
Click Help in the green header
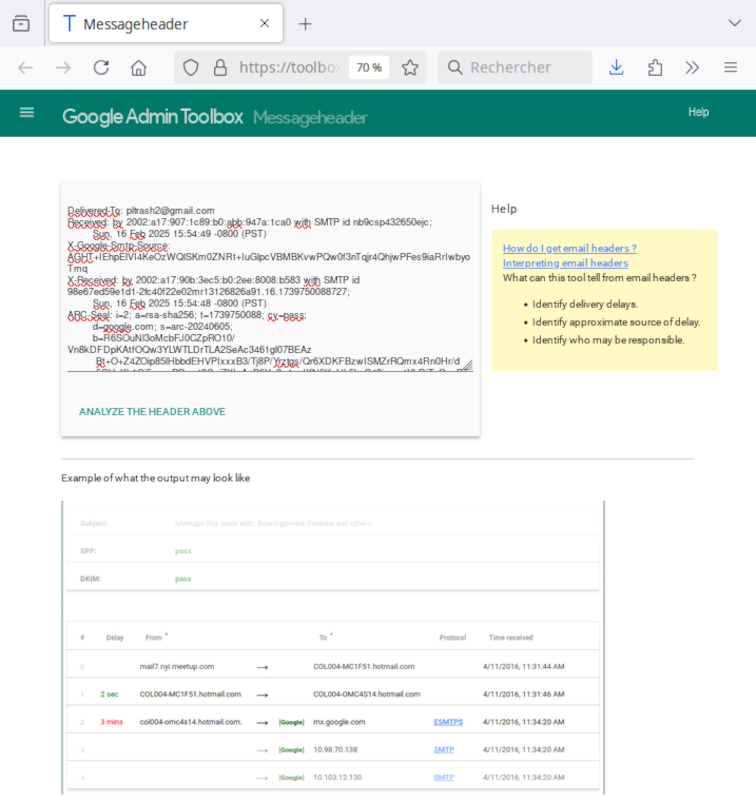[698, 112]
